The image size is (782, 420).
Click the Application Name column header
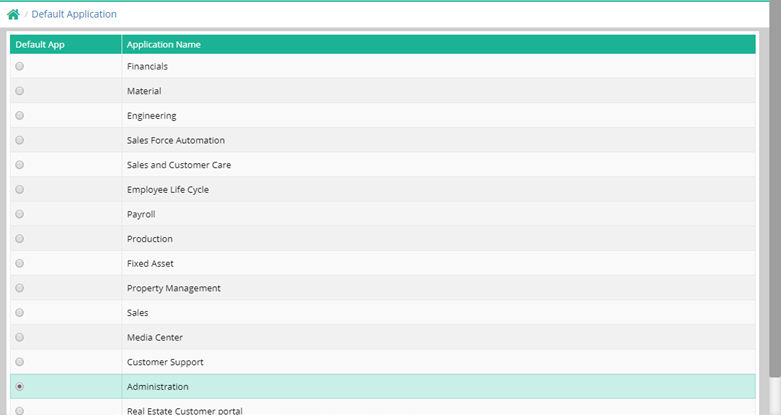[x=163, y=45]
